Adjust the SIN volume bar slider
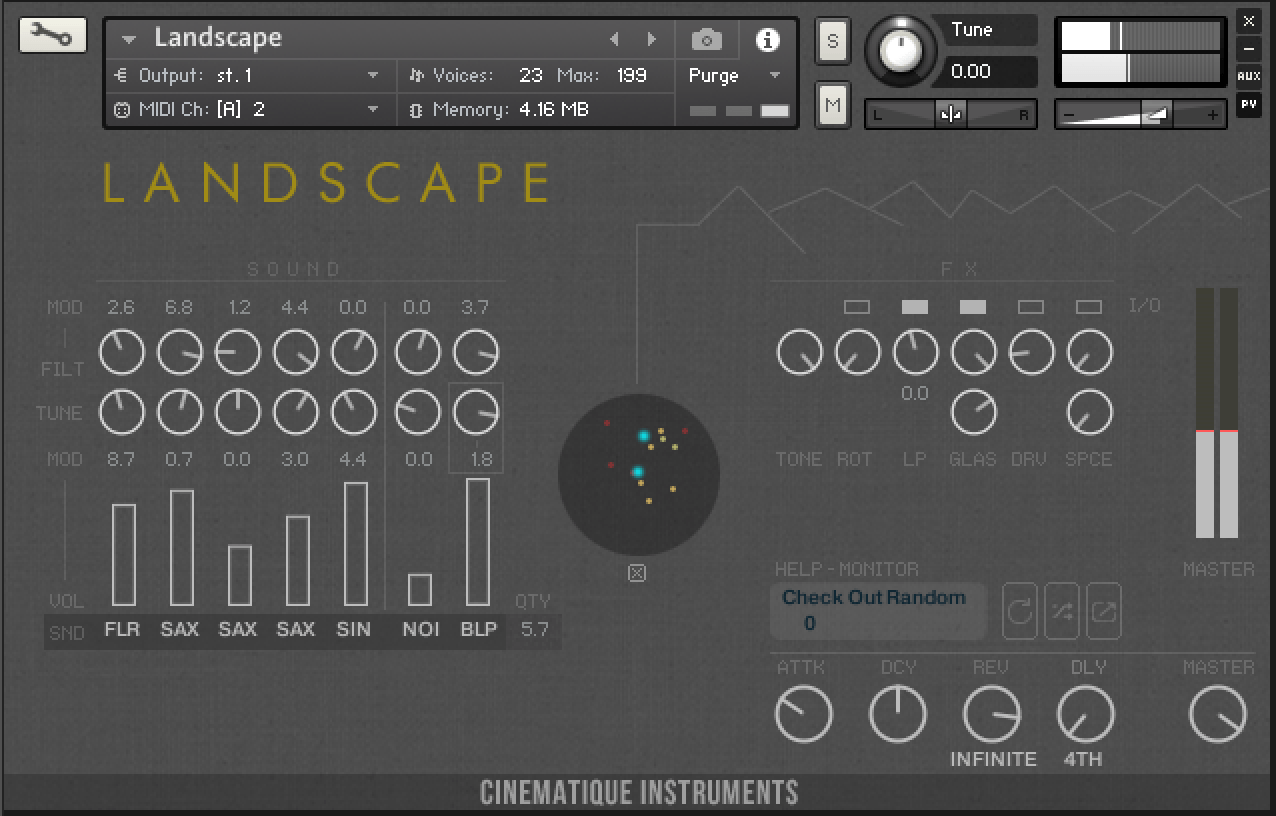Viewport: 1276px width, 816px height. point(355,544)
